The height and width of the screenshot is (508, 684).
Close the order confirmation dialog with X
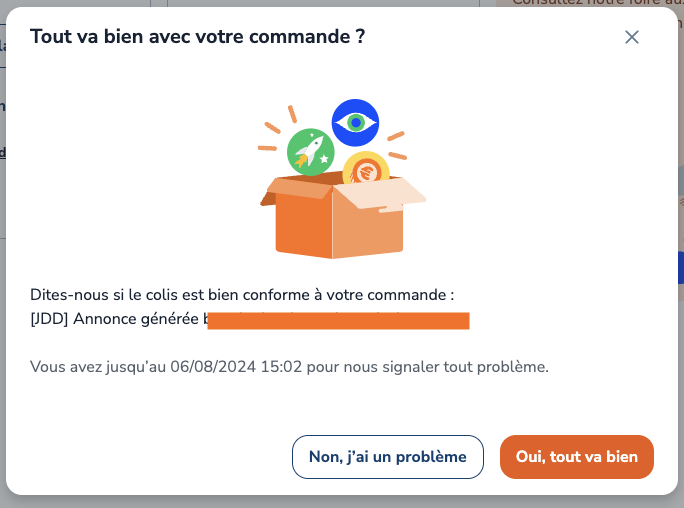(631, 37)
